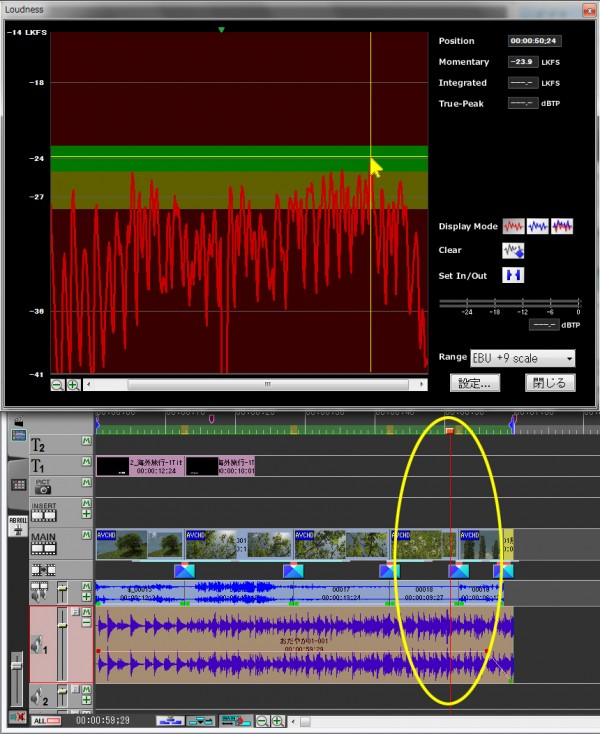Toggle M button on T2 track
600x734 pixels.
(86, 441)
